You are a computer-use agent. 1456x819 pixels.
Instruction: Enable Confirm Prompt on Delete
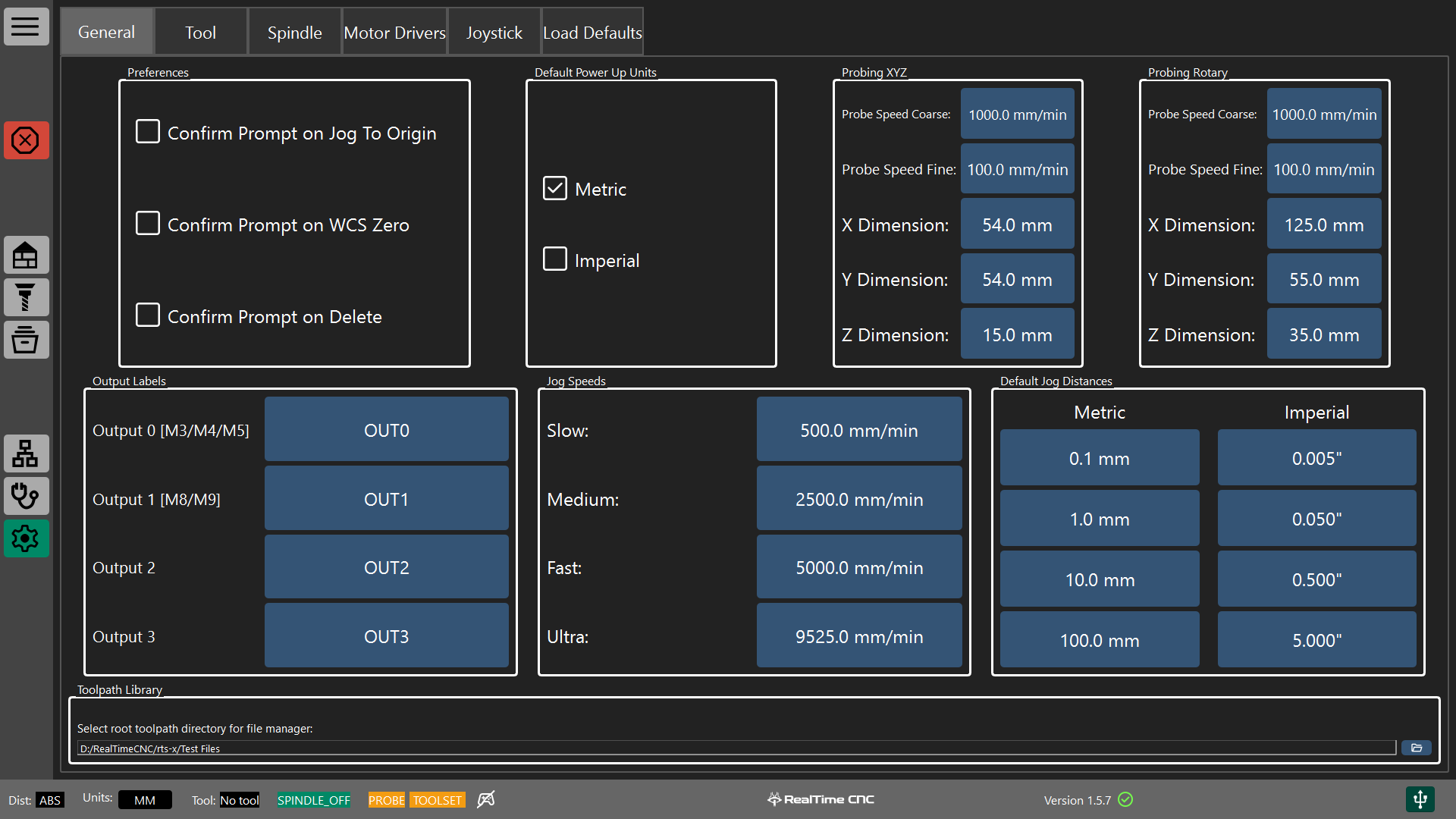[x=148, y=315]
